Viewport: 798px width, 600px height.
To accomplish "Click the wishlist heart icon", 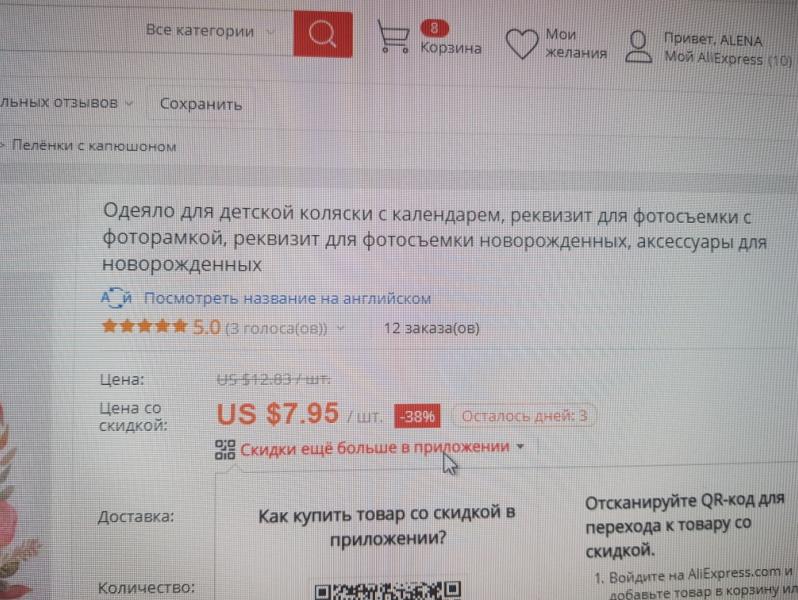I will point(522,44).
